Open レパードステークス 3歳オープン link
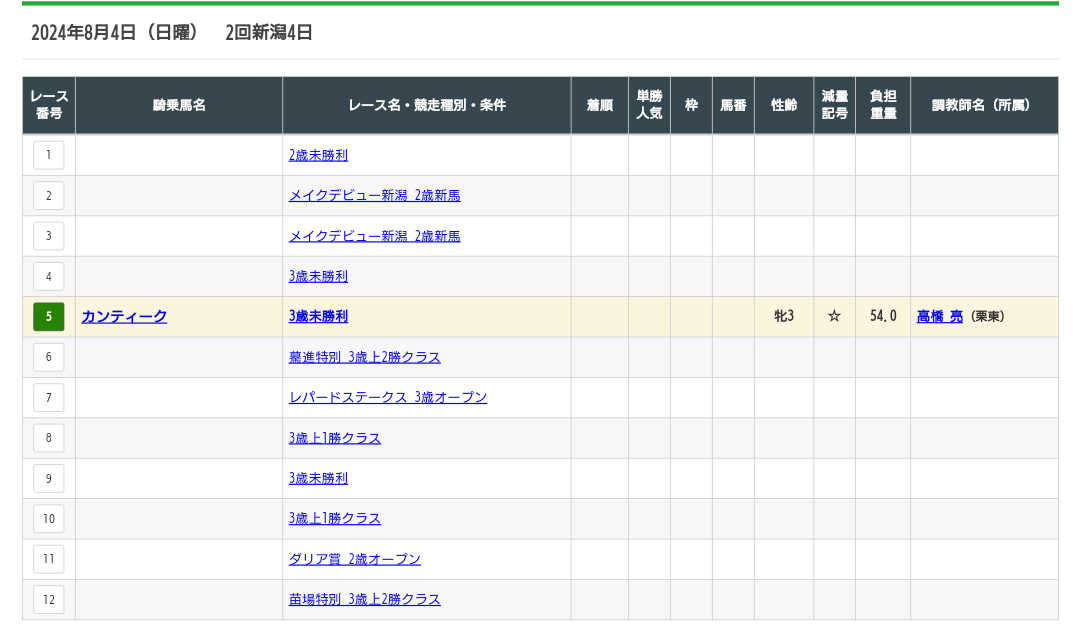The width and height of the screenshot is (1080, 632). click(x=387, y=398)
